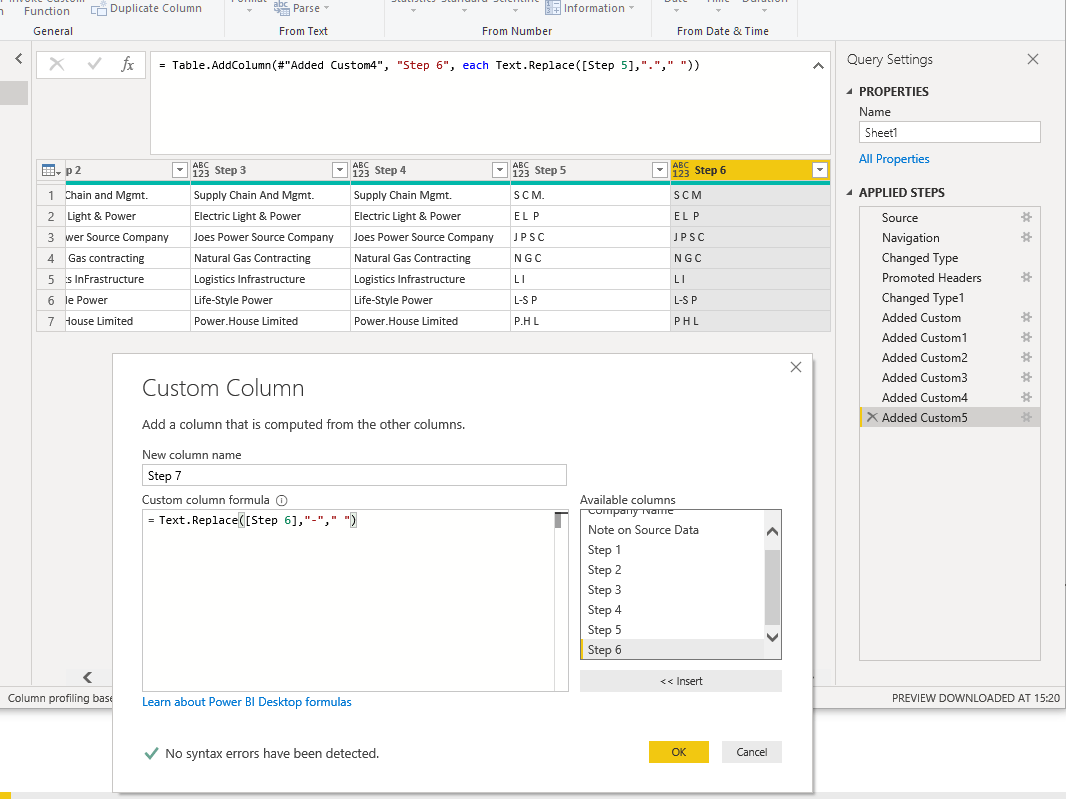Select Step 5 in Available columns list
Image resolution: width=1066 pixels, height=799 pixels.
(x=605, y=630)
